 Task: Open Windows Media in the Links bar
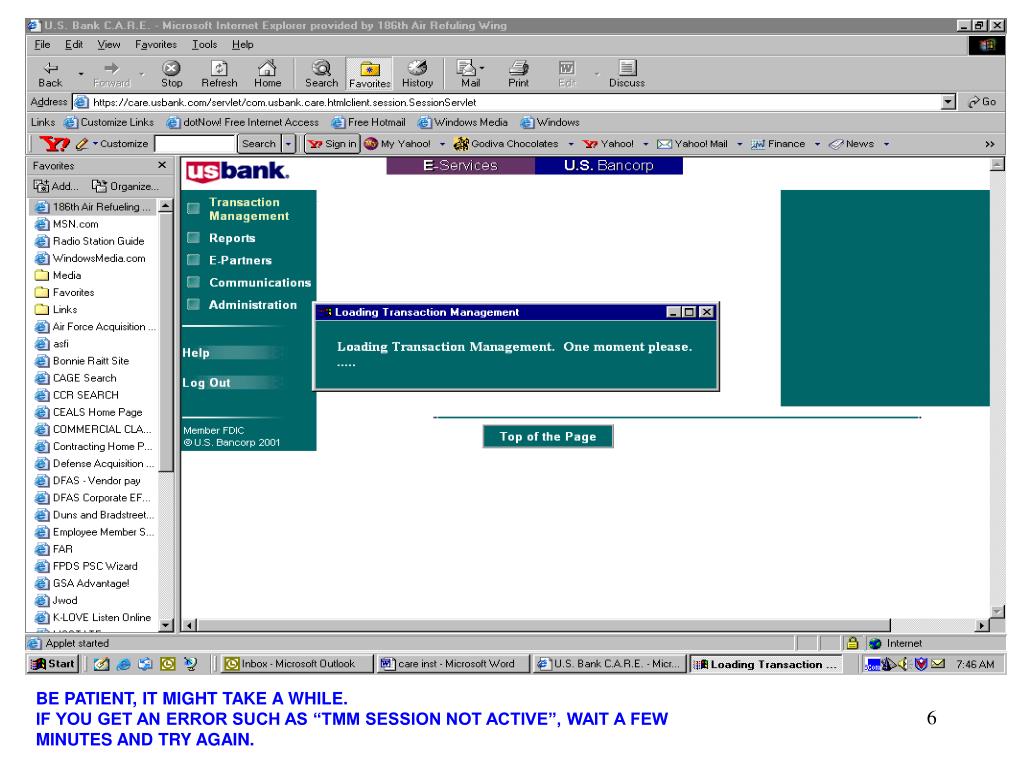463,122
